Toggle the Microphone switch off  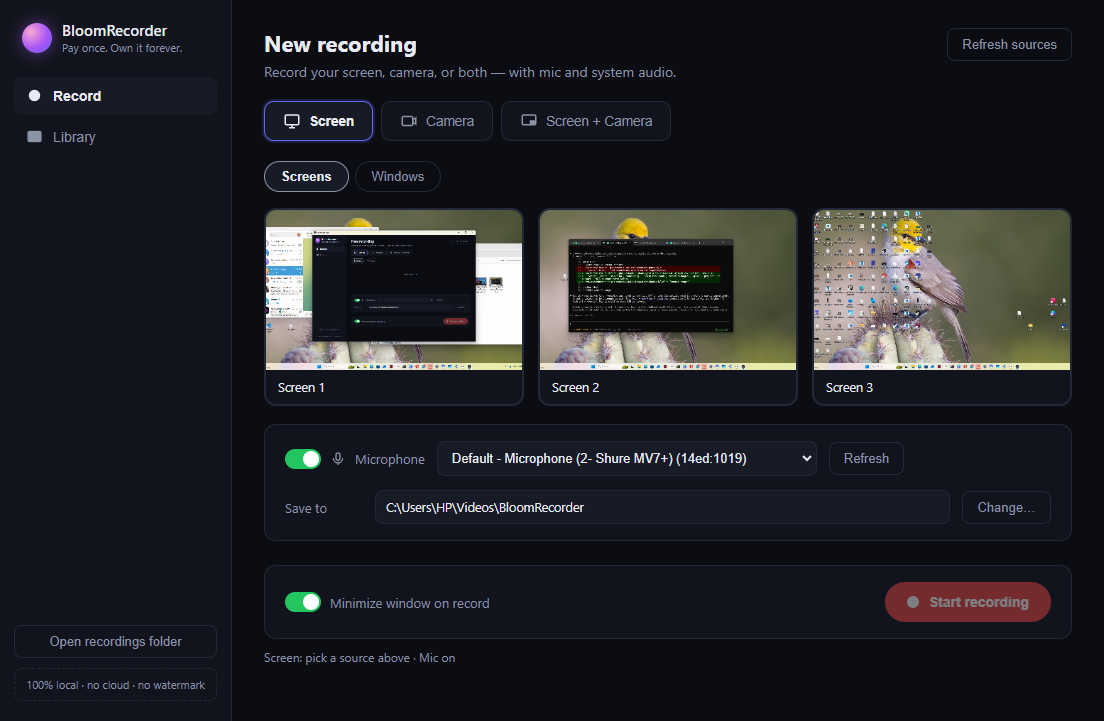pyautogui.click(x=303, y=459)
